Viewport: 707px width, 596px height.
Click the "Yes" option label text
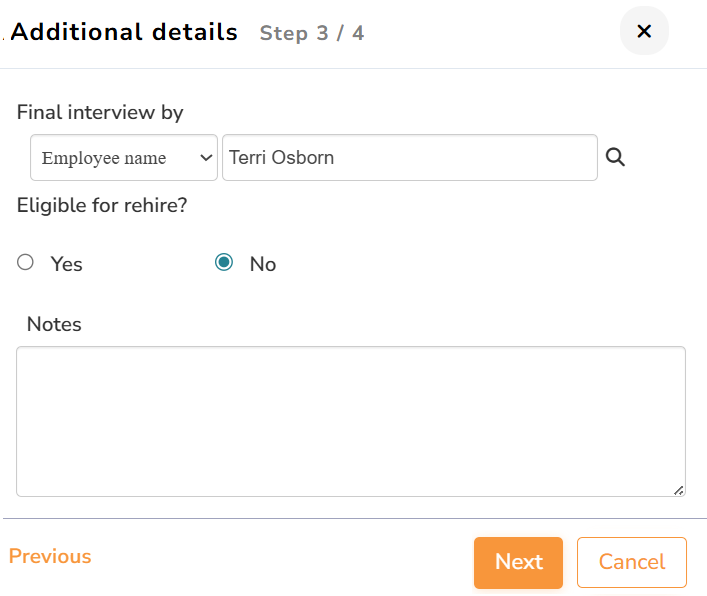[x=67, y=265]
